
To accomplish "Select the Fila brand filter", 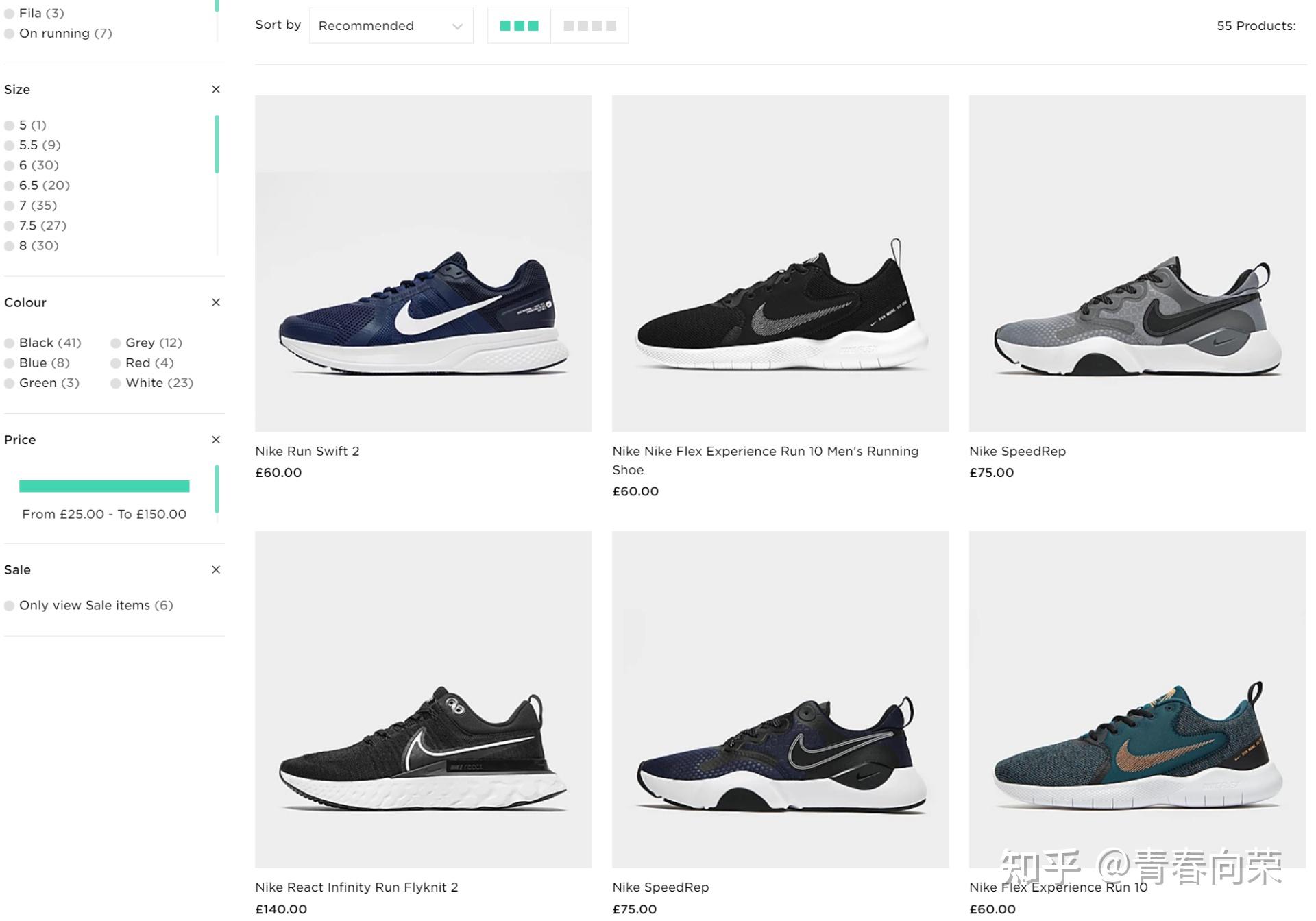I will (x=34, y=13).
